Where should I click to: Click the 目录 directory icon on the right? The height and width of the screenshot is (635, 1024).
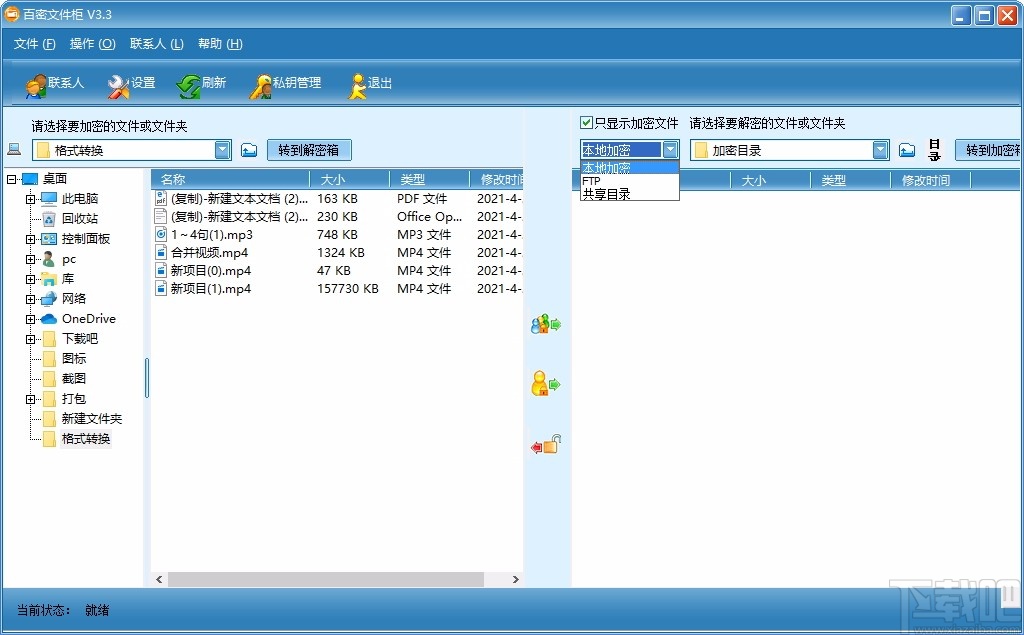click(x=933, y=147)
